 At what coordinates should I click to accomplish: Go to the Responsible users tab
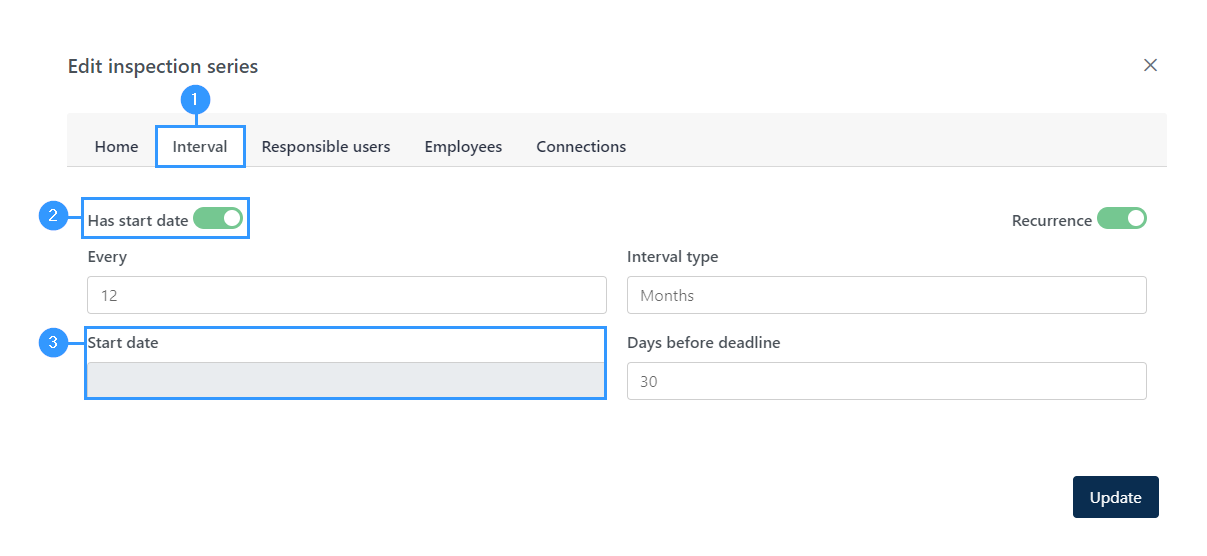(x=326, y=146)
